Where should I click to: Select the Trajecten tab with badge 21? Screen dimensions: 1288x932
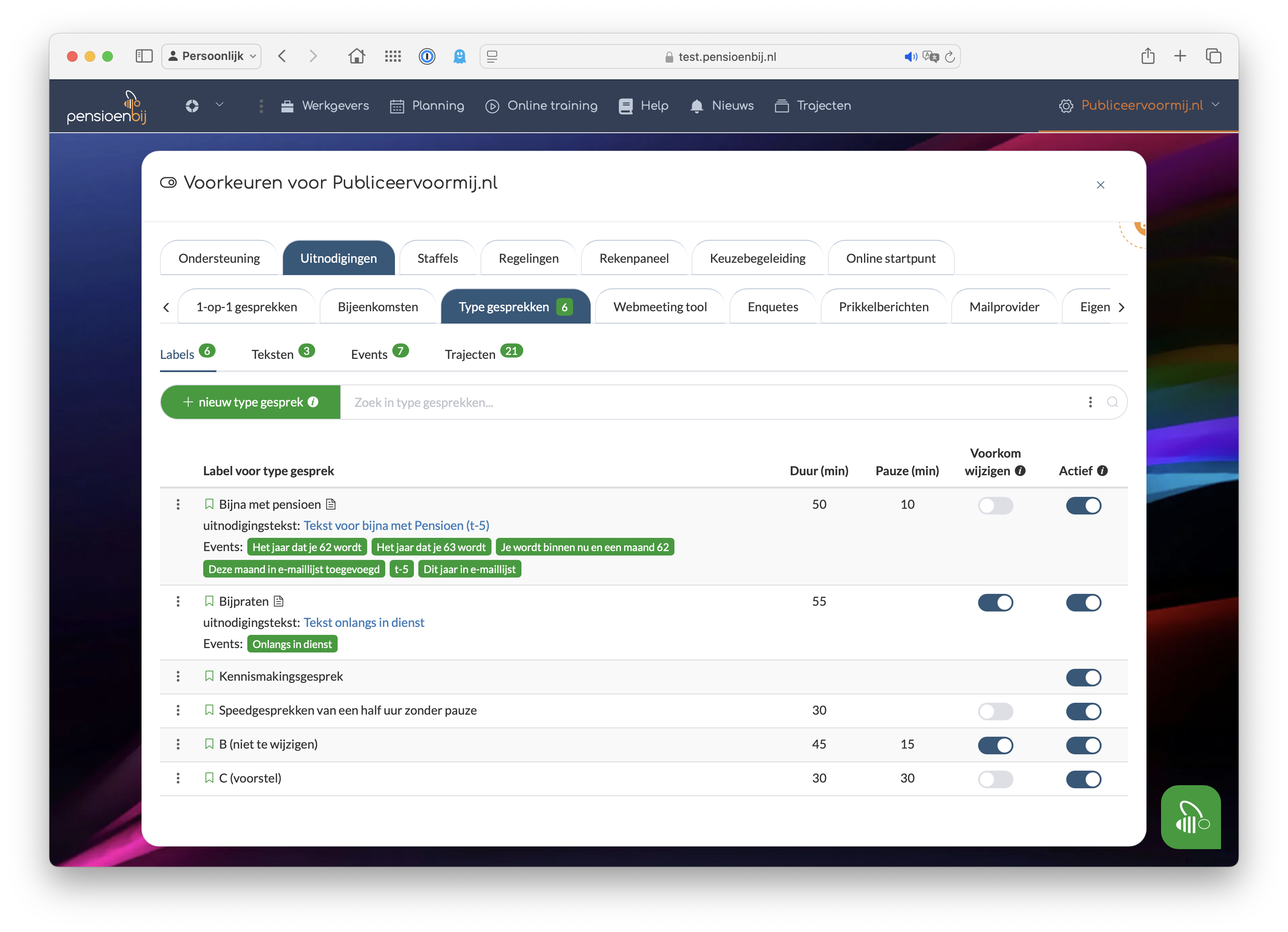[483, 353]
